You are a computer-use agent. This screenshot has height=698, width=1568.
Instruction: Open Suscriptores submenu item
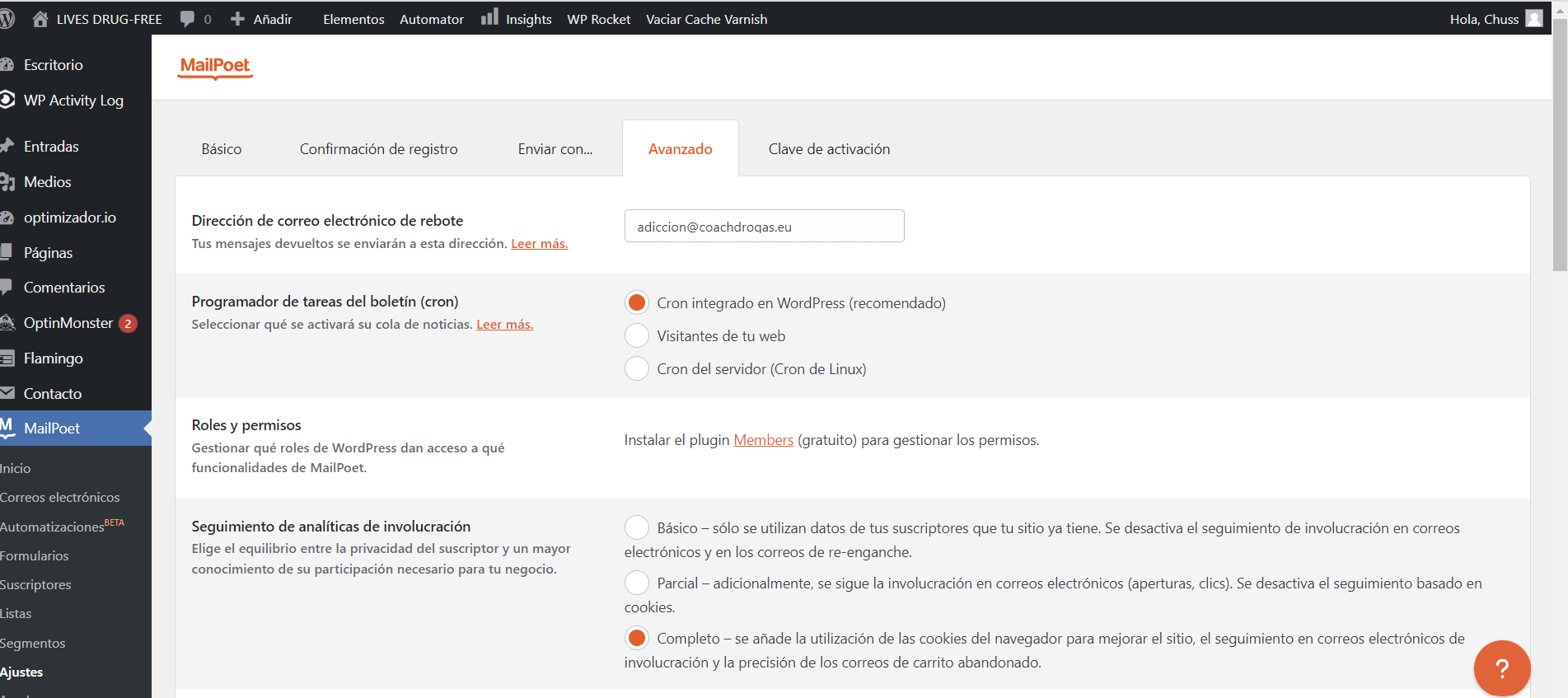(x=35, y=584)
